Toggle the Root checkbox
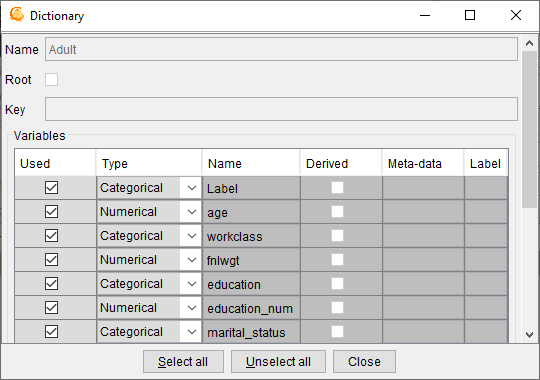The height and width of the screenshot is (380, 540). [51, 80]
